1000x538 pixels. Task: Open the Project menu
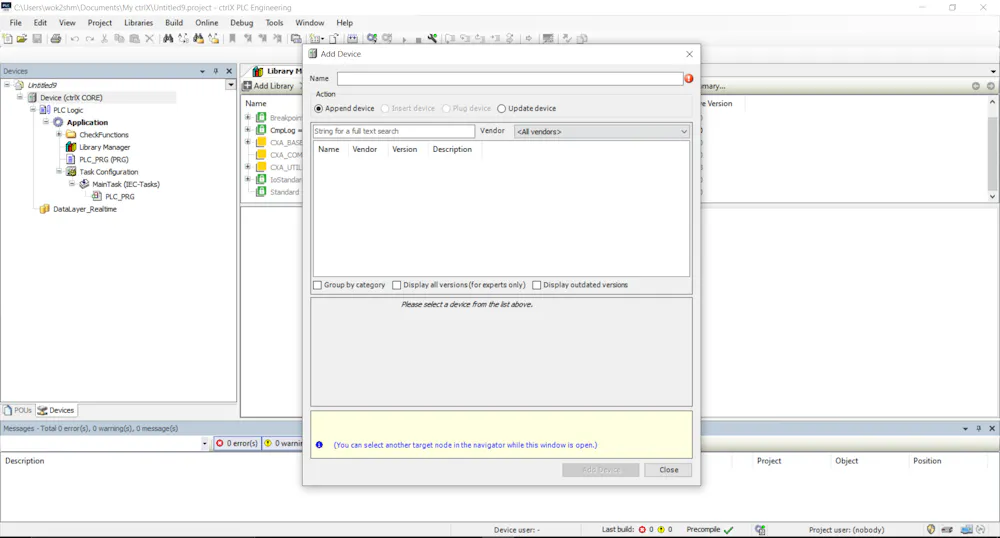[99, 22]
